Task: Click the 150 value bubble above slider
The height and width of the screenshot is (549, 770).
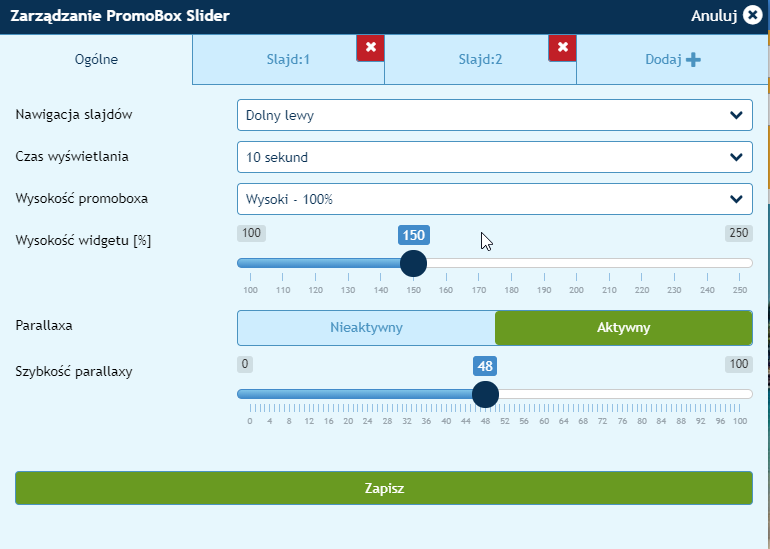Action: 414,235
